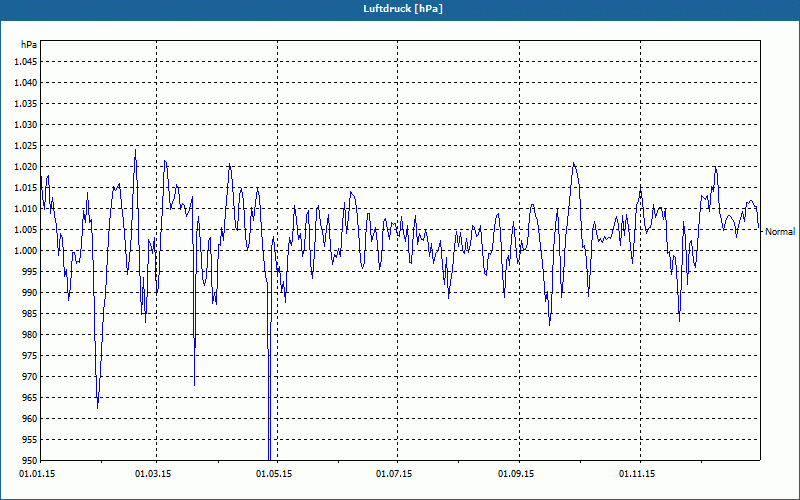This screenshot has height=500, width=800.
Task: Click the 950 y-axis value
Action: click(30, 460)
